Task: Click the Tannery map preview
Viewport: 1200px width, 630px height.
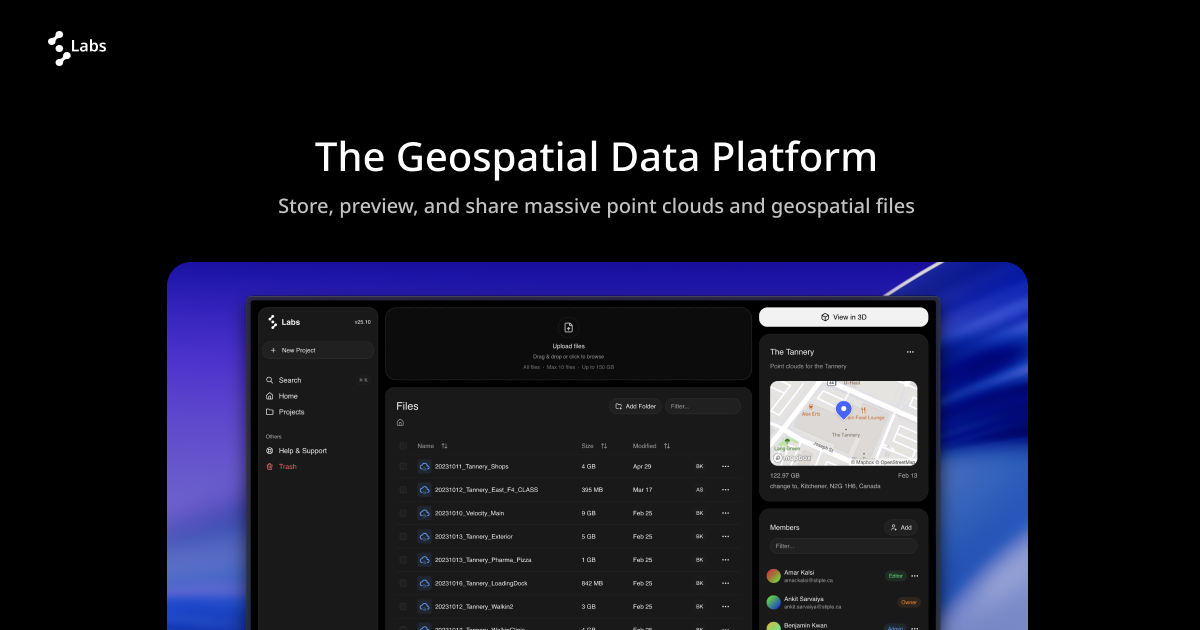Action: [843, 422]
